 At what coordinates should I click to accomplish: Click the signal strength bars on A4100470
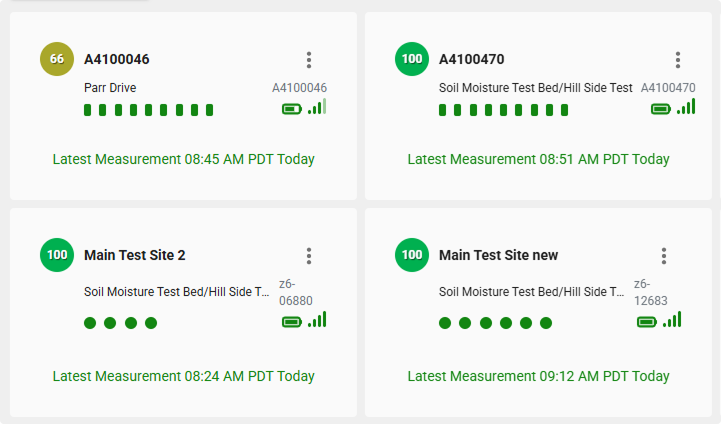(x=686, y=106)
